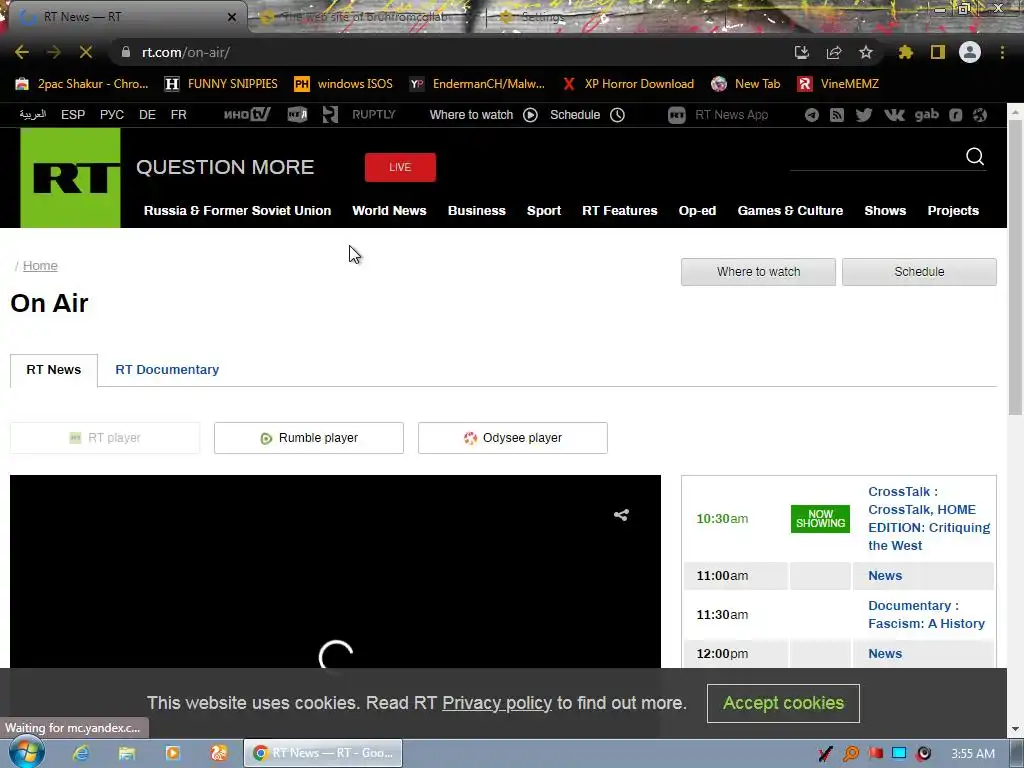
Task: Open the Games & Culture menu item
Action: (x=790, y=211)
